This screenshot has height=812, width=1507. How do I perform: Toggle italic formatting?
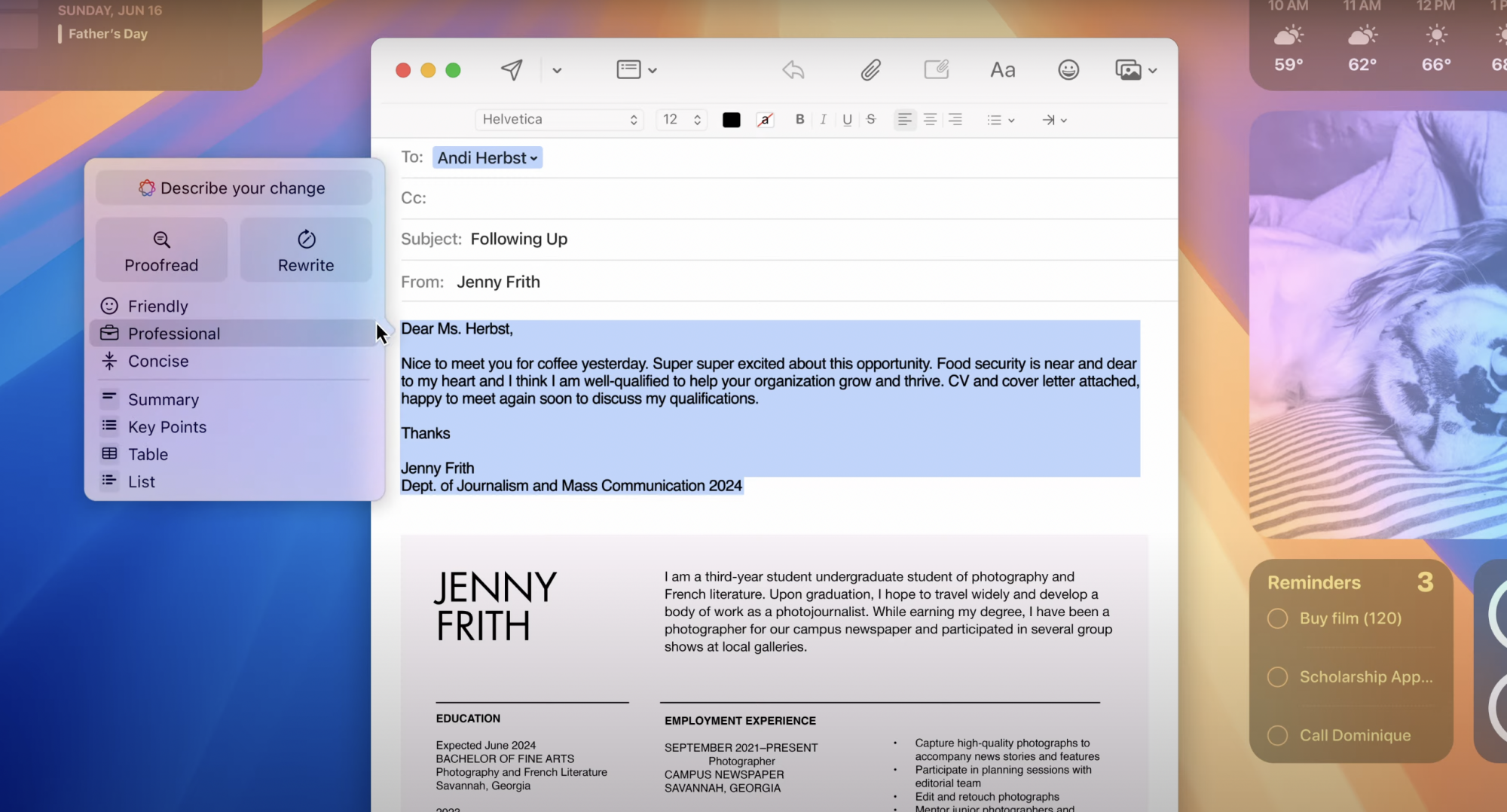824,119
